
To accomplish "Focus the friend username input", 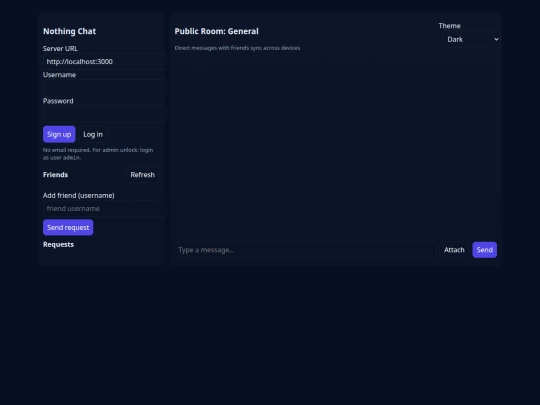I will 105,208.
